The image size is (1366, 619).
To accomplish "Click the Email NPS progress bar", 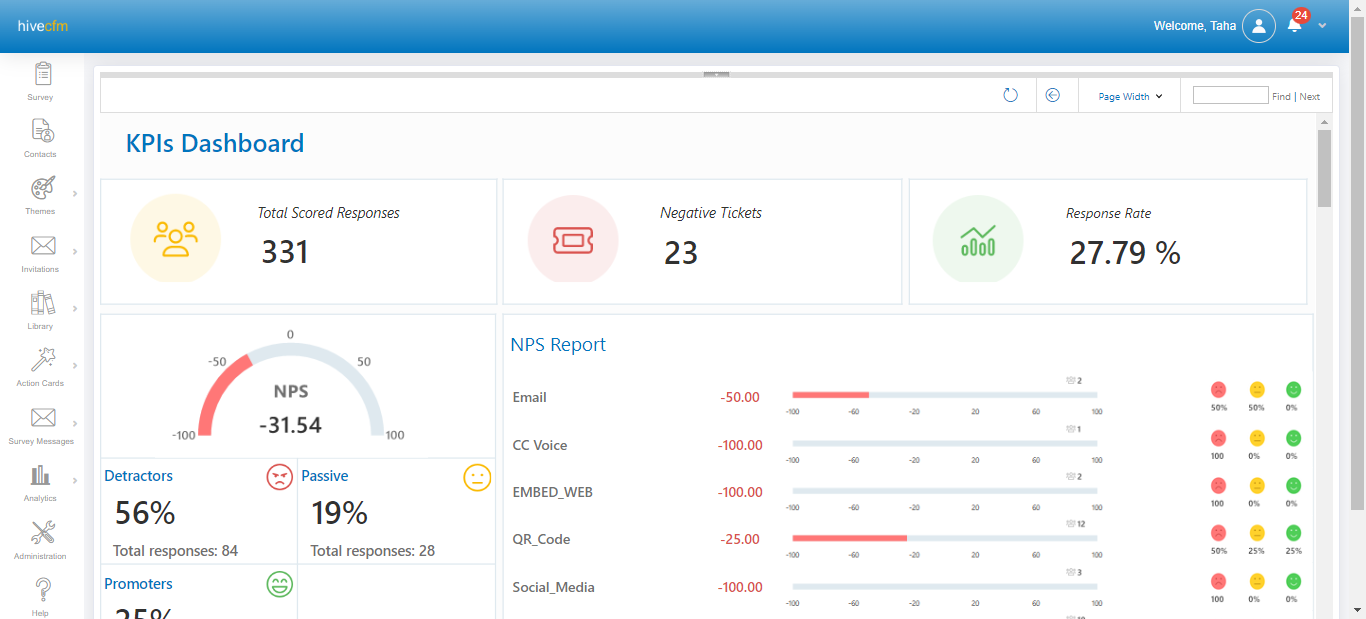I will tap(944, 395).
